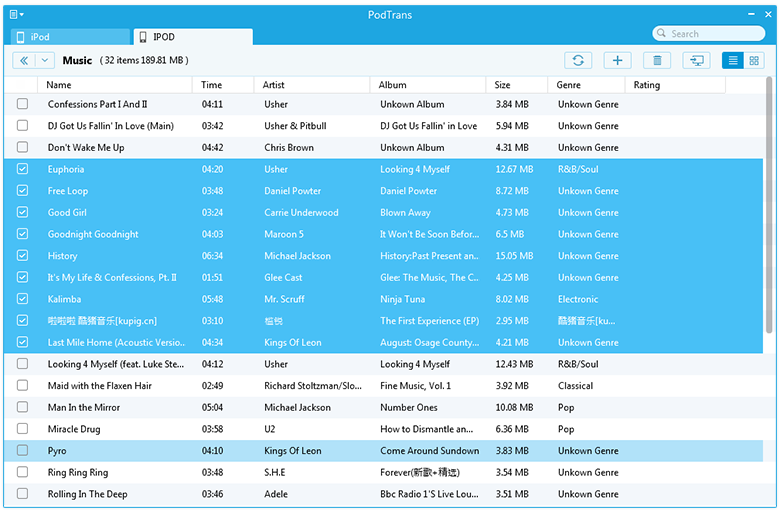Click the transfer to computer icon
Screen dimensions: 780x512
click(696, 60)
